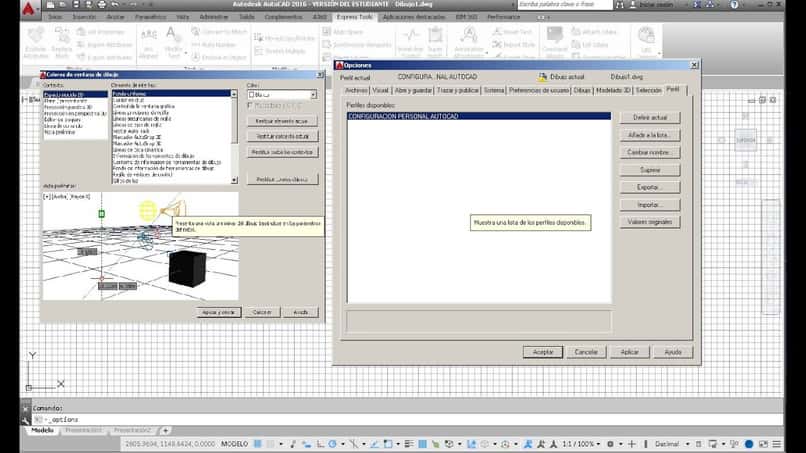Toggle Annotation Visibility status icon
This screenshot has height=453, width=806.
[x=528, y=444]
